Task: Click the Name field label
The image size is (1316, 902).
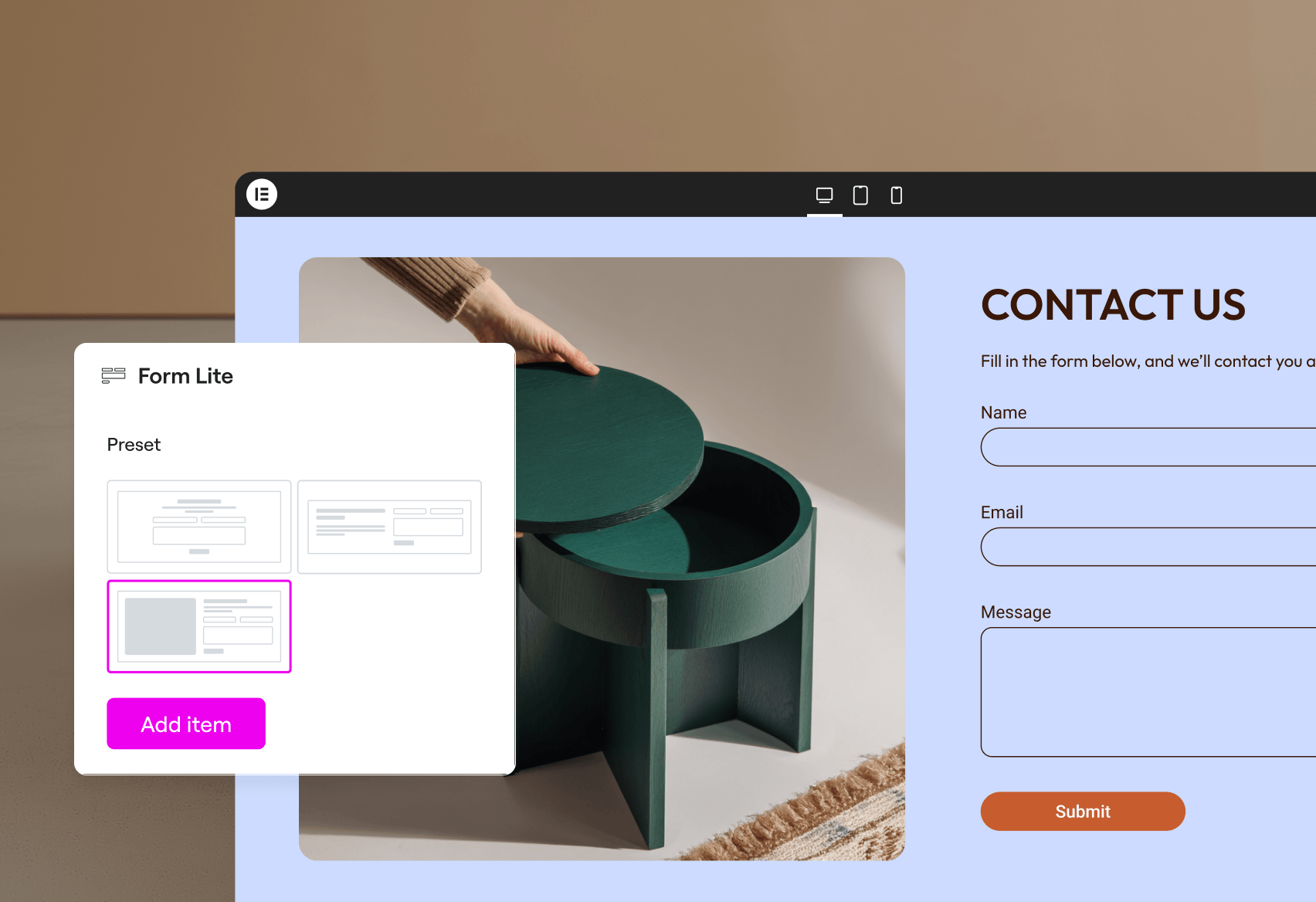Action: tap(1003, 412)
